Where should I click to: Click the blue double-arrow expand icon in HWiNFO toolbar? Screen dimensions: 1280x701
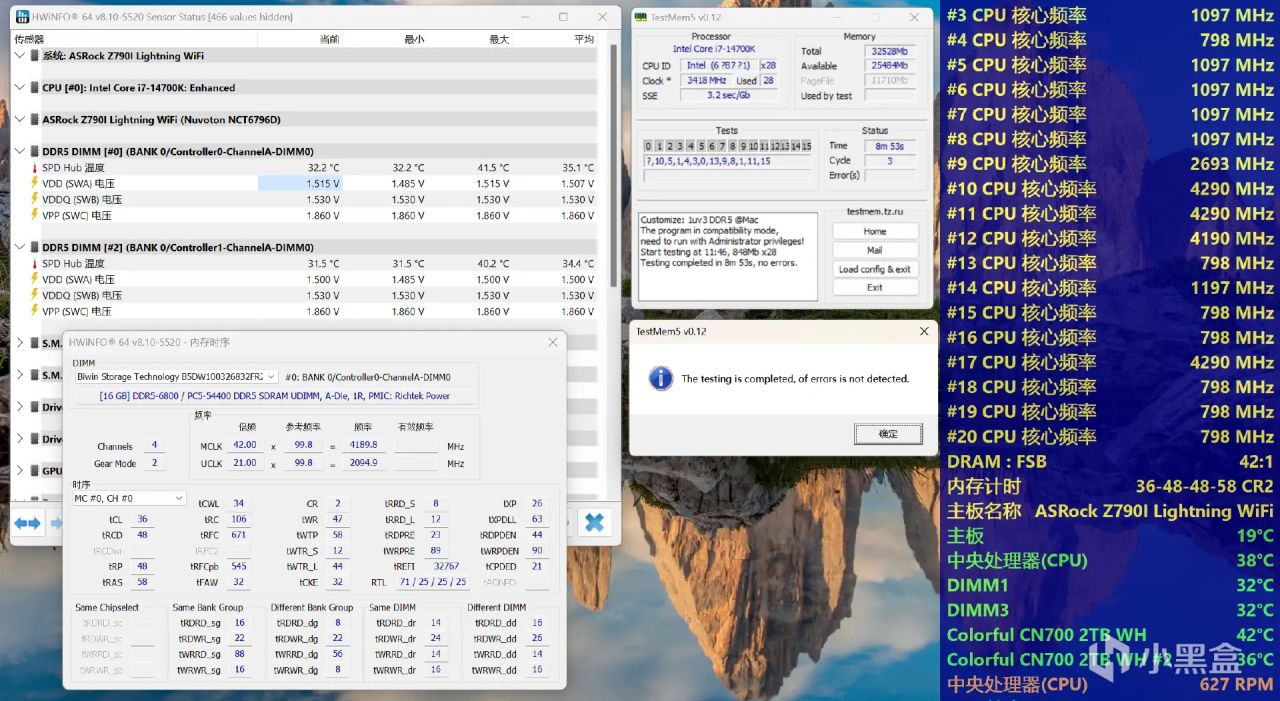click(x=27, y=523)
